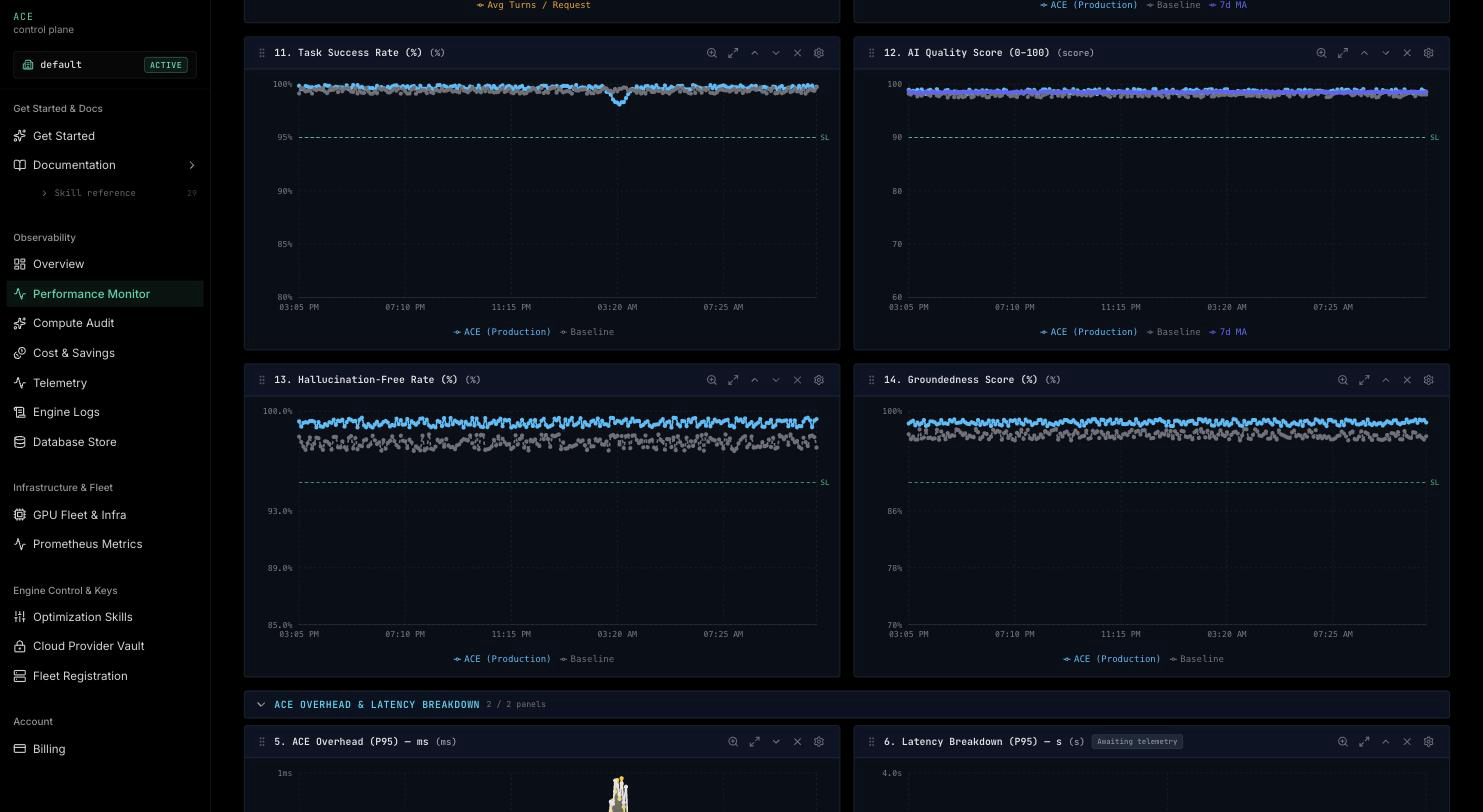Open Hallucination-Free Rate panel settings
This screenshot has height=812, width=1483.
tap(819, 380)
